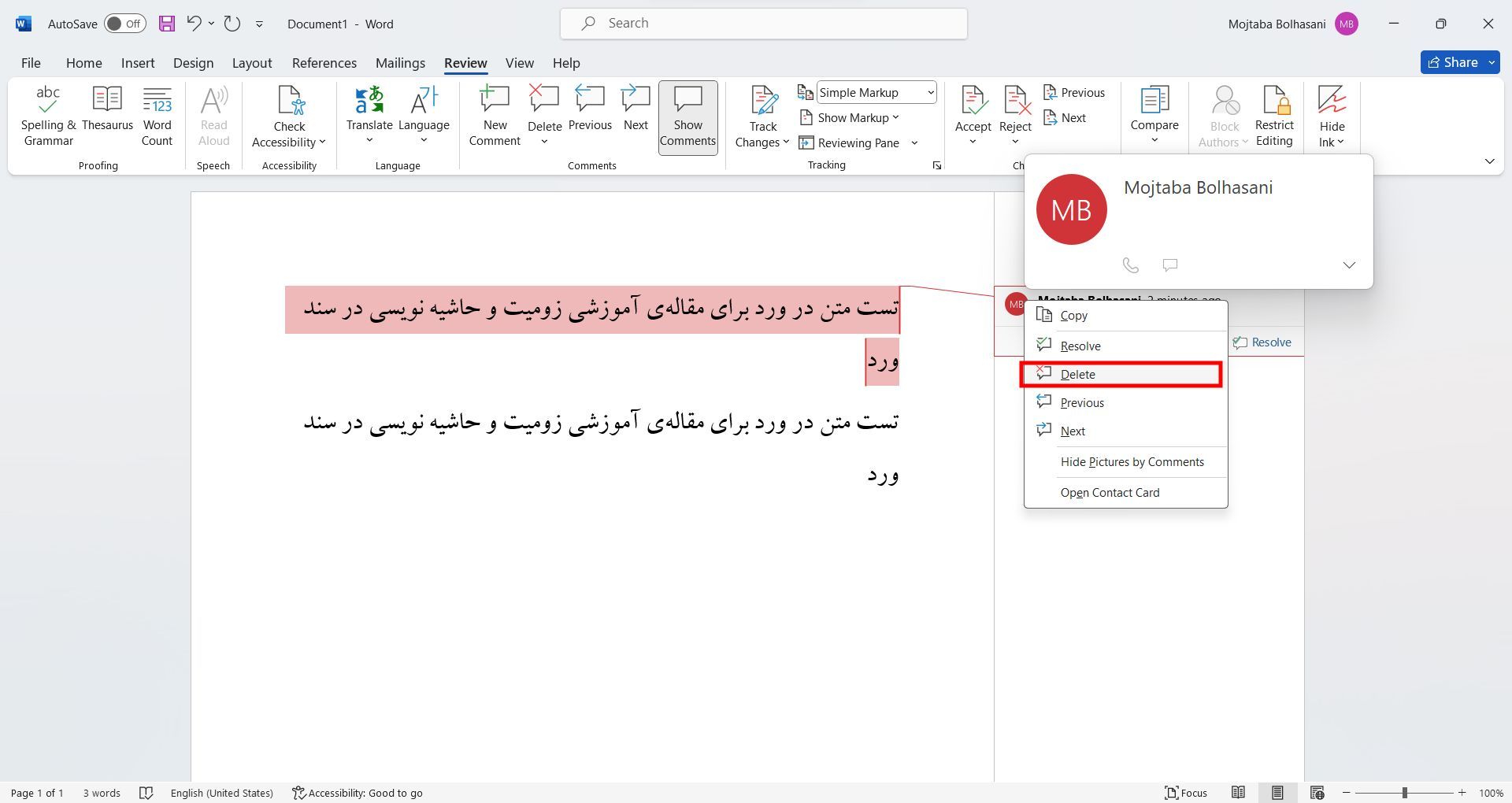Image resolution: width=1512 pixels, height=803 pixels.
Task: Click the Restrict Editing icon
Action: (x=1274, y=117)
